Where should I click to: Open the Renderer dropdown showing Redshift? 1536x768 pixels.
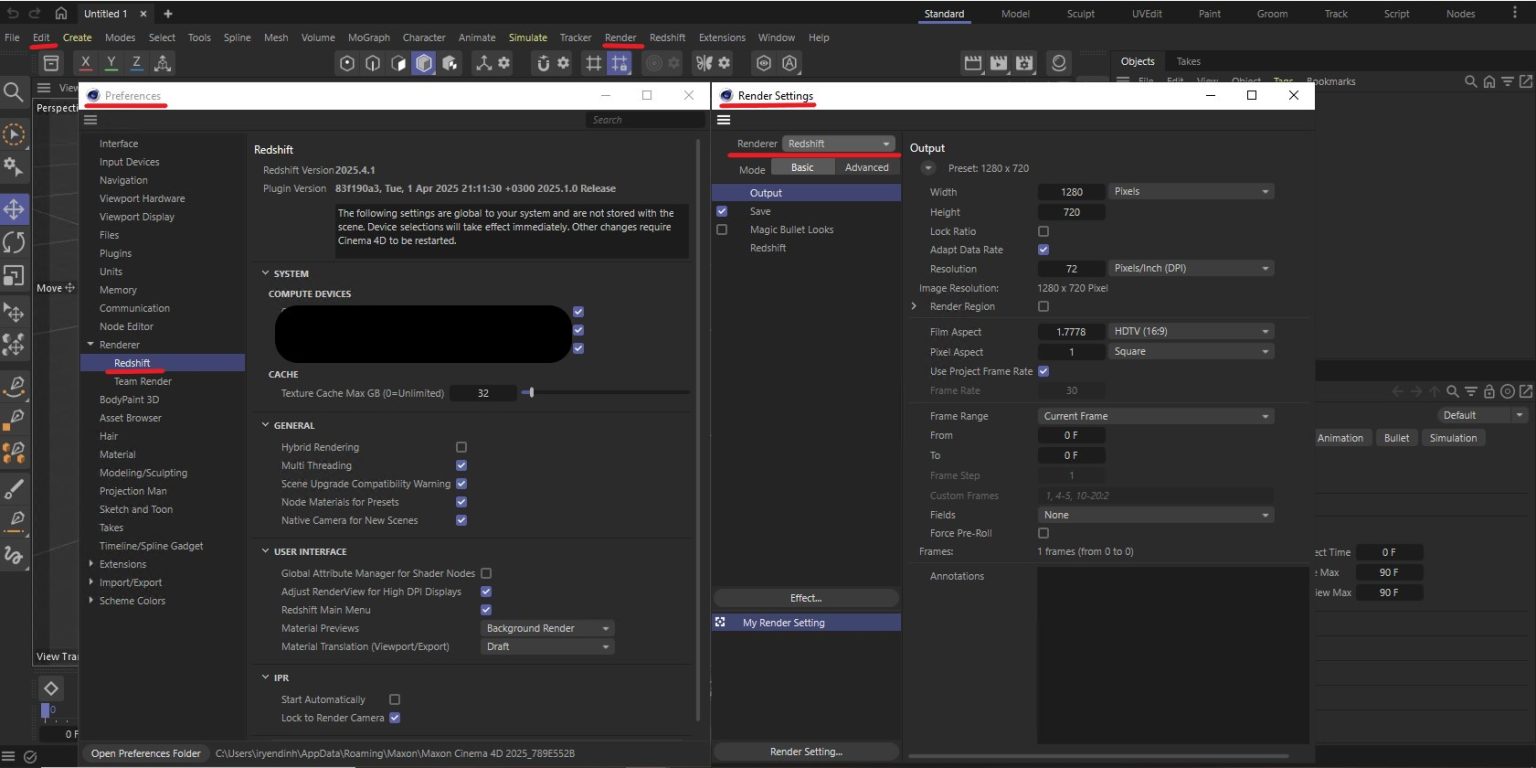[x=838, y=143]
